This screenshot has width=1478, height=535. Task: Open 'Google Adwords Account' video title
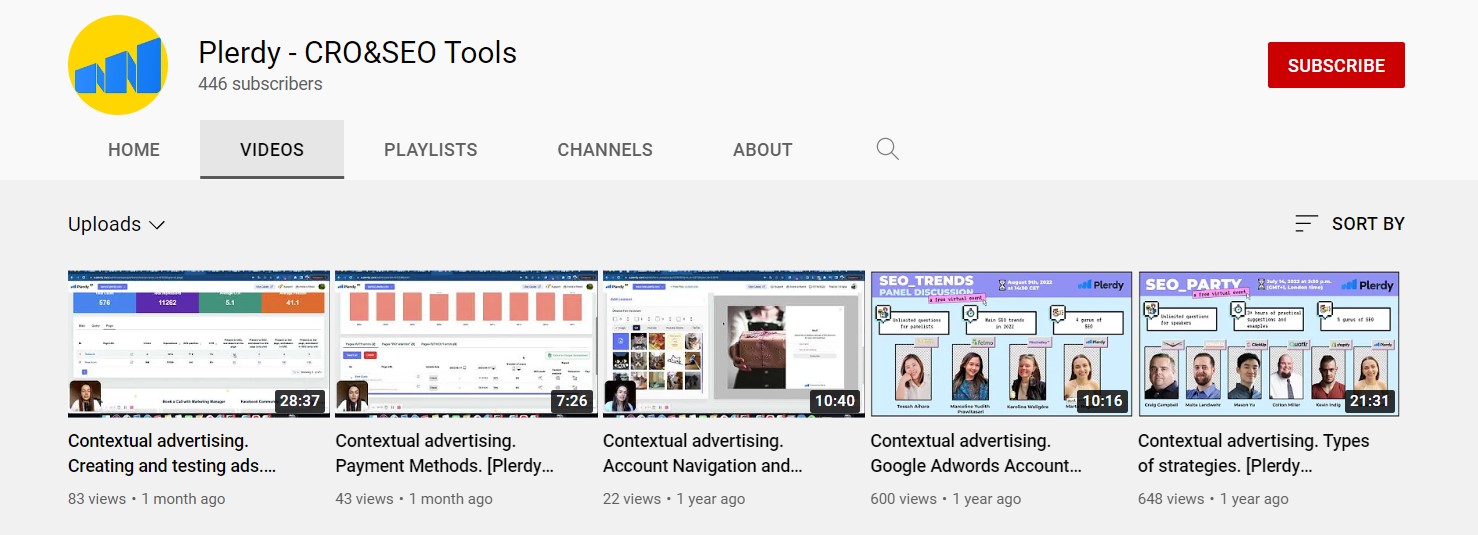[x=977, y=453]
